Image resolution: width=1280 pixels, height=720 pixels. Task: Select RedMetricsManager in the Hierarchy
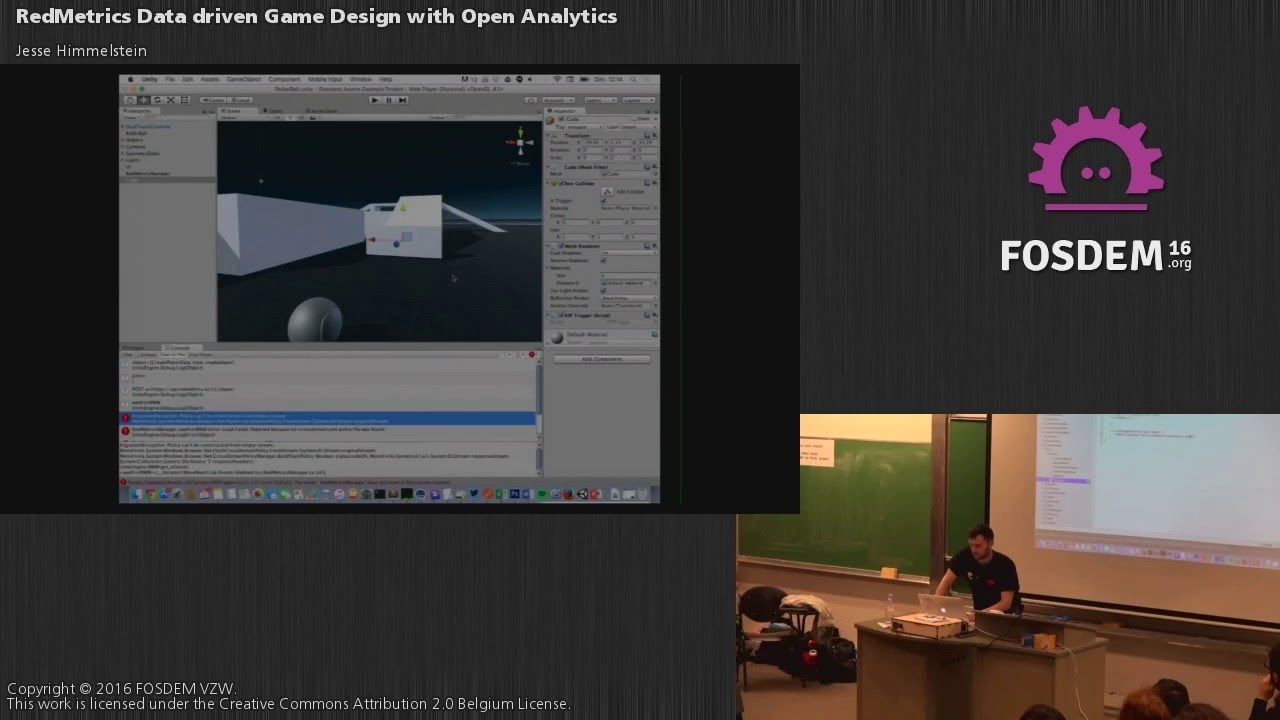click(148, 174)
